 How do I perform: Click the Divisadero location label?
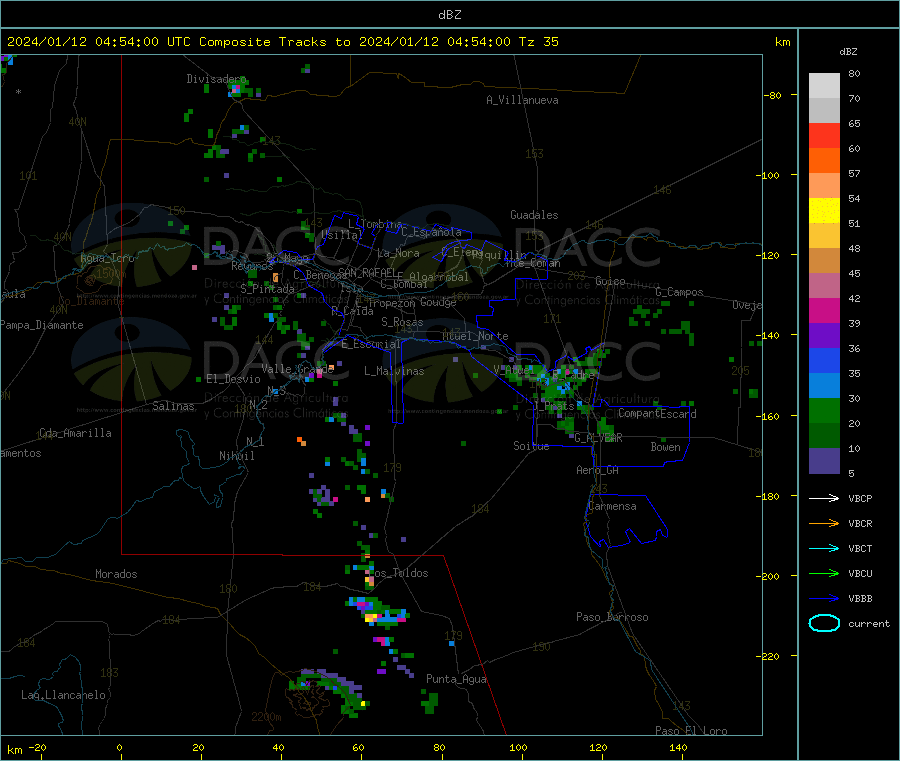point(216,79)
